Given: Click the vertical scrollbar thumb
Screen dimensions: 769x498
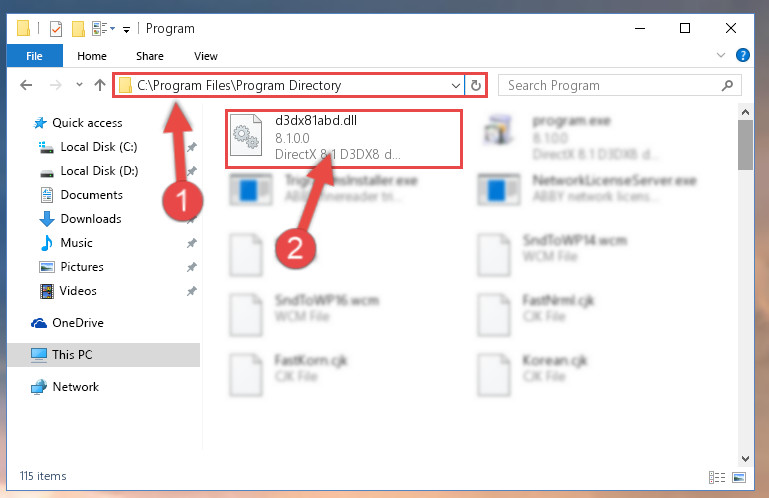Looking at the screenshot, I should point(745,145).
